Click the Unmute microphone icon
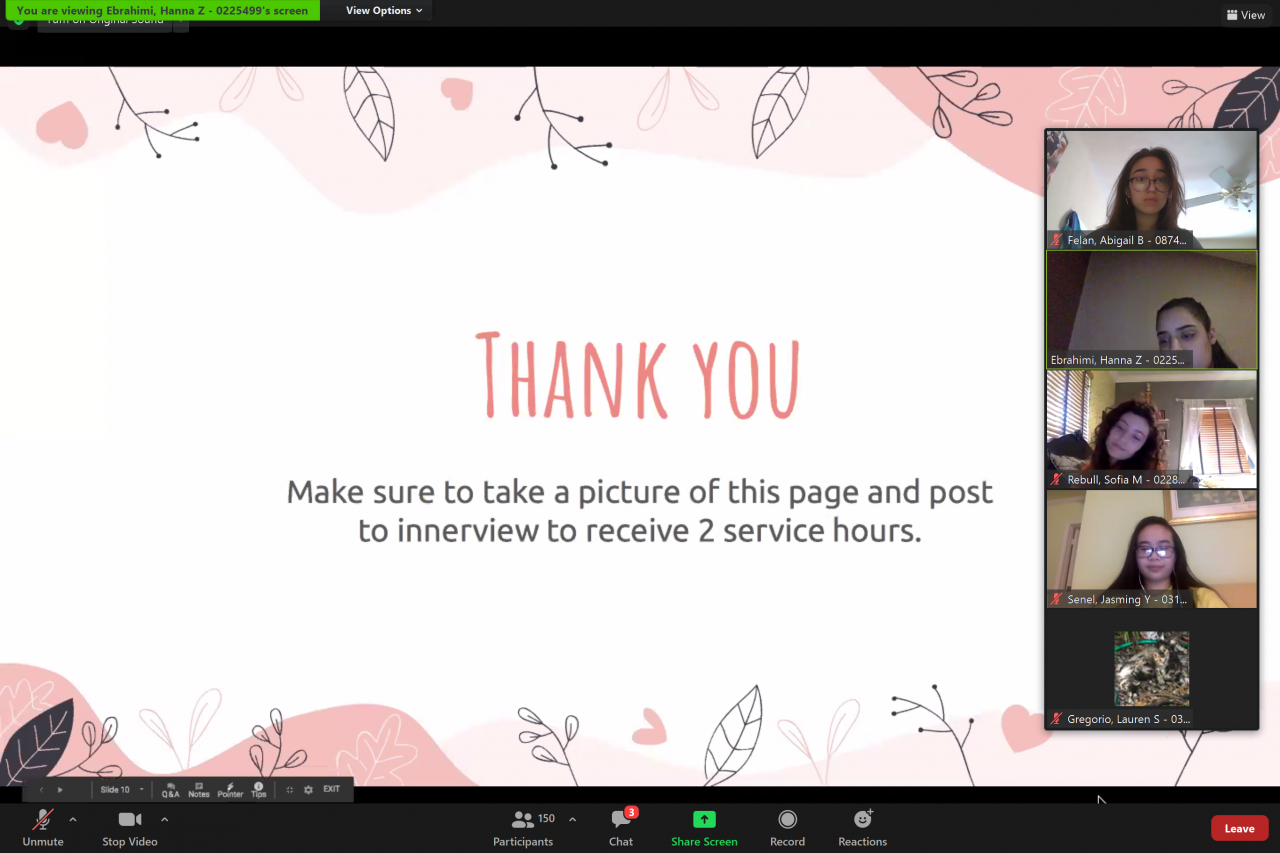Viewport: 1280px width, 853px height. point(43,820)
